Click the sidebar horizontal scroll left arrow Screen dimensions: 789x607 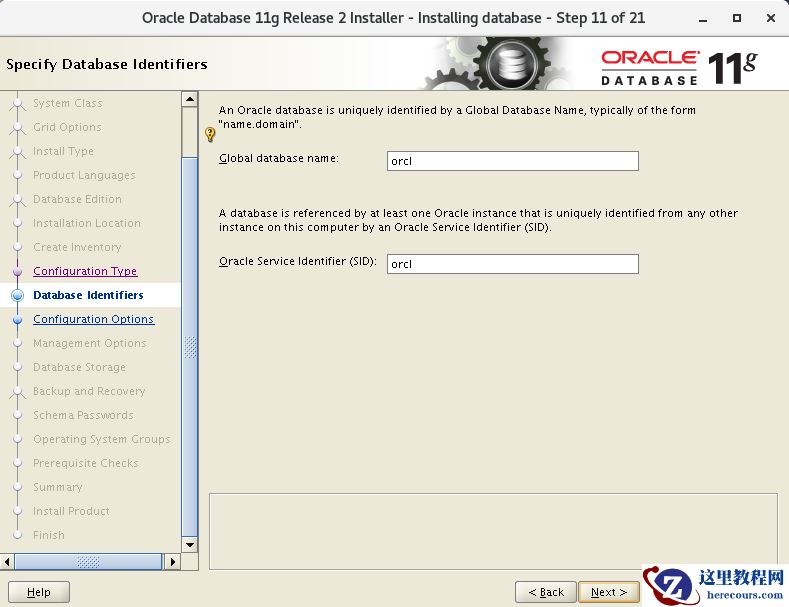click(7, 561)
